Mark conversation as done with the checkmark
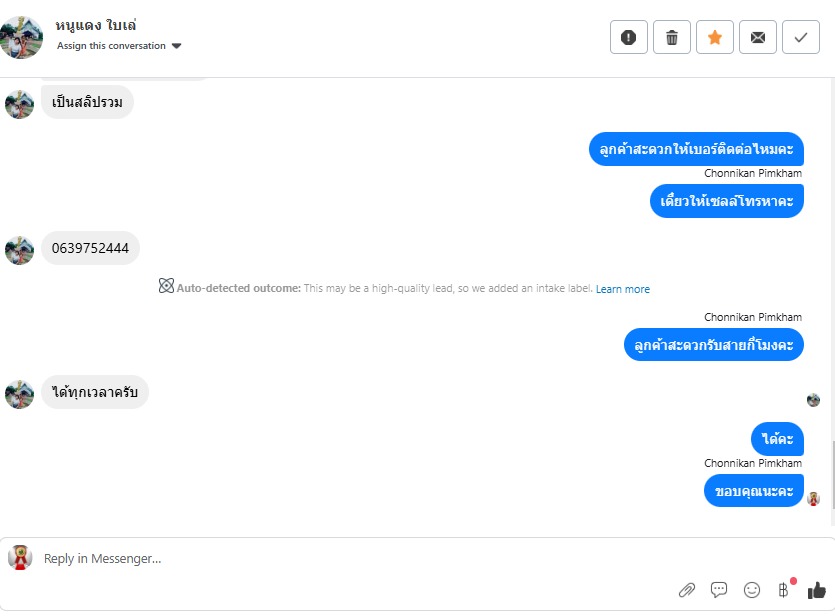This screenshot has width=835, height=616. pos(801,38)
